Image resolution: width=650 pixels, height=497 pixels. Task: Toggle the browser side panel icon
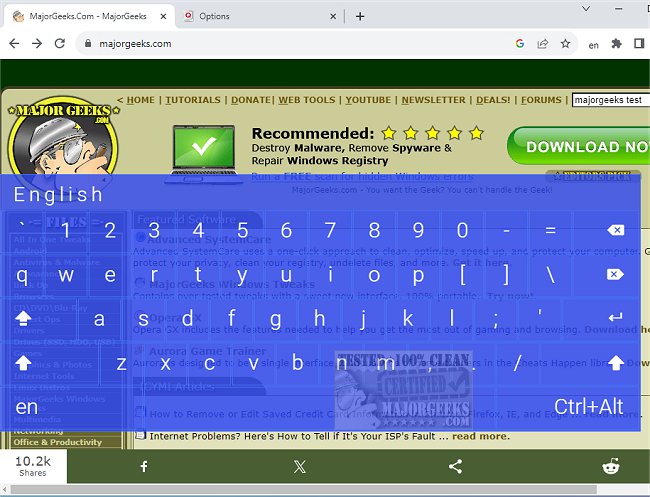(639, 43)
